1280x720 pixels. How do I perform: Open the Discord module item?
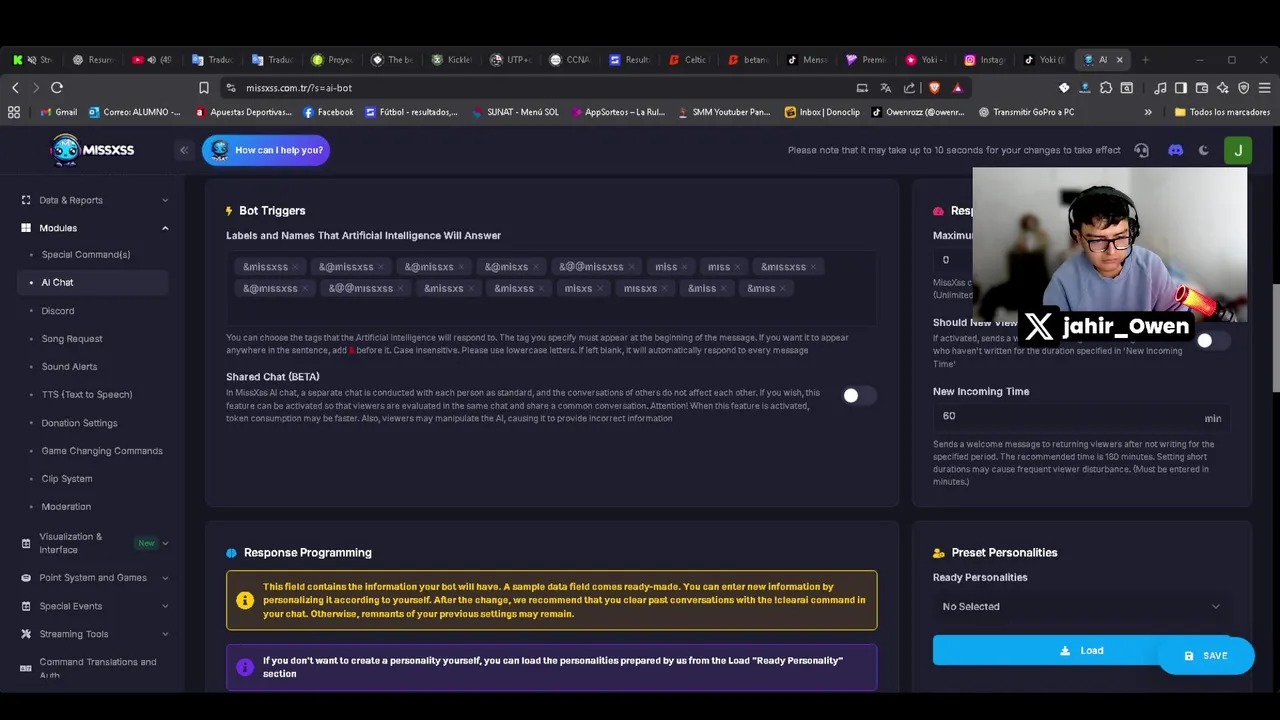click(x=58, y=311)
